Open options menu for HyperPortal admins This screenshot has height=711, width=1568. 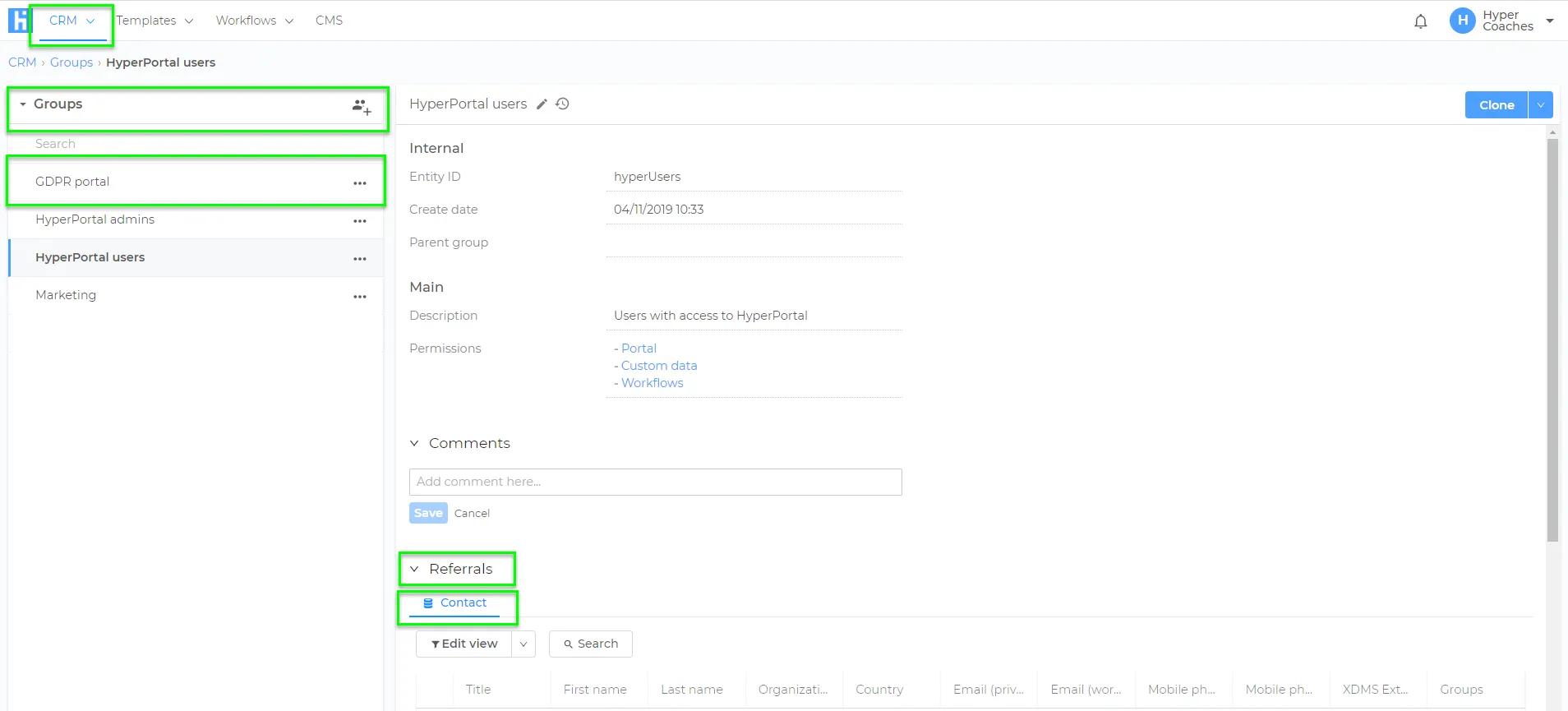click(360, 221)
